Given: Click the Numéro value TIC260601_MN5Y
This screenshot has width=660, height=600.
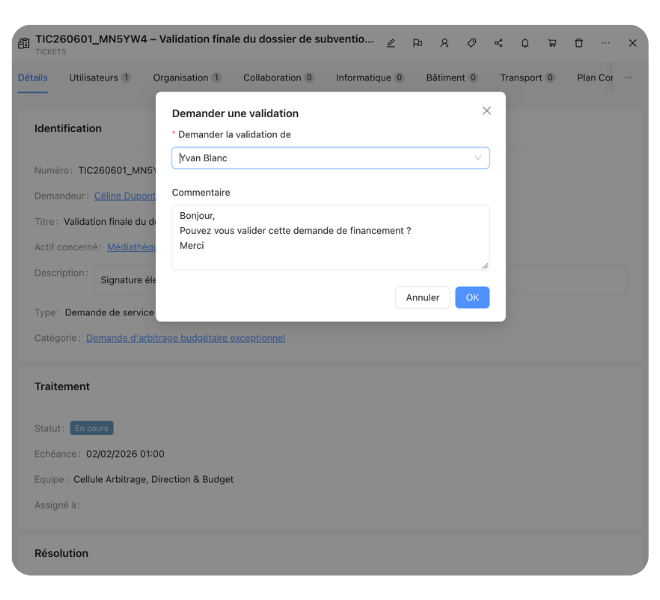Looking at the screenshot, I should [117, 171].
